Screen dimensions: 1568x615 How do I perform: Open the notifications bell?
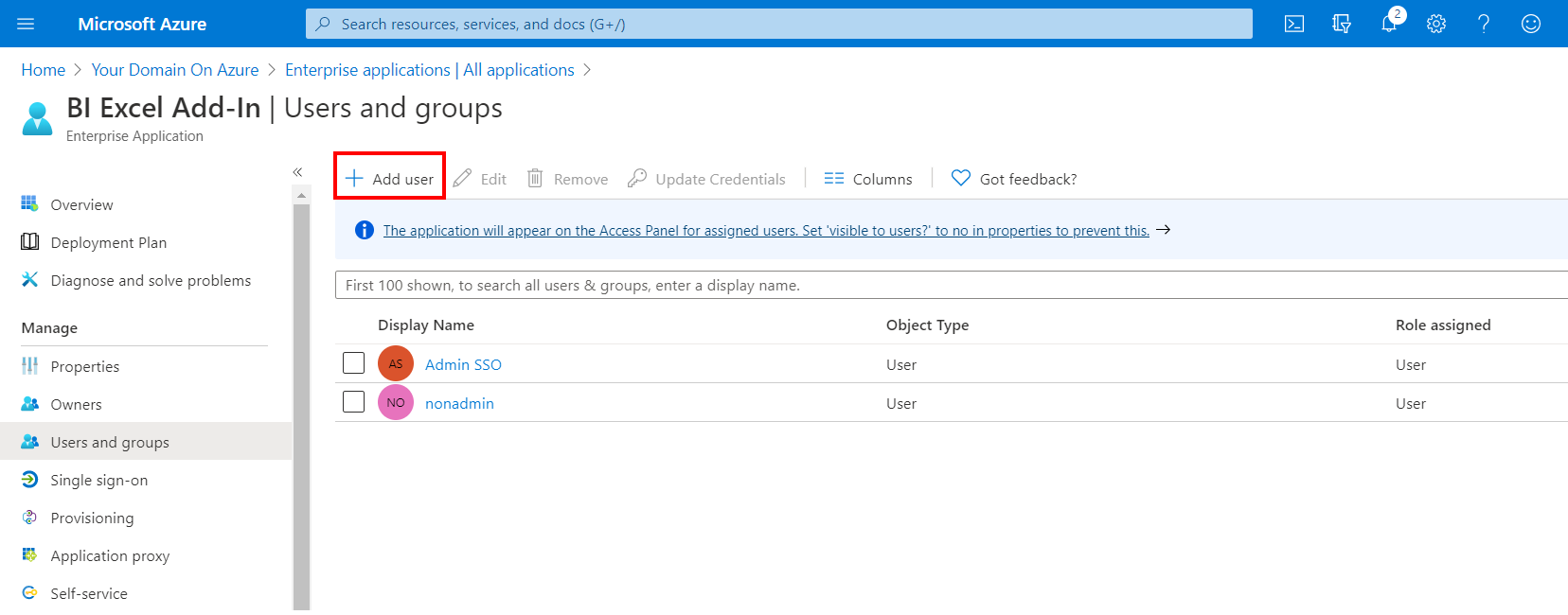click(x=1388, y=25)
